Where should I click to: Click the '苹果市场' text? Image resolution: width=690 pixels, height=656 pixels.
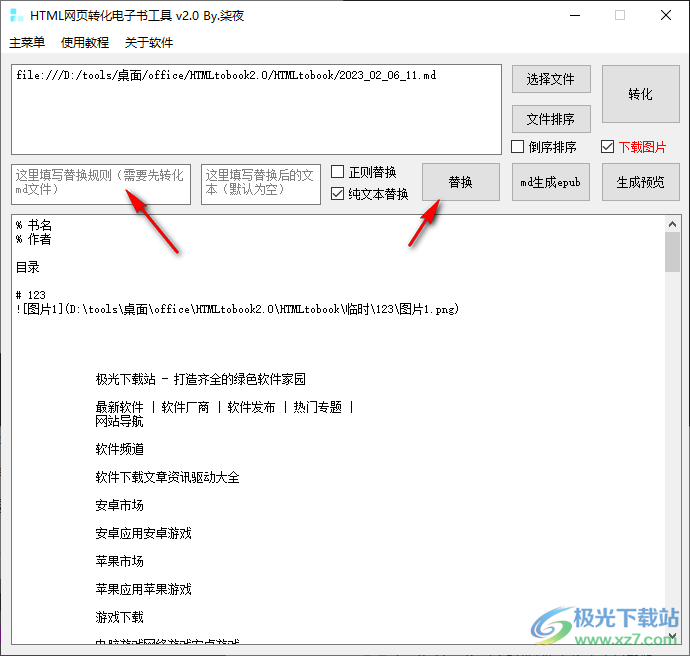[119, 561]
